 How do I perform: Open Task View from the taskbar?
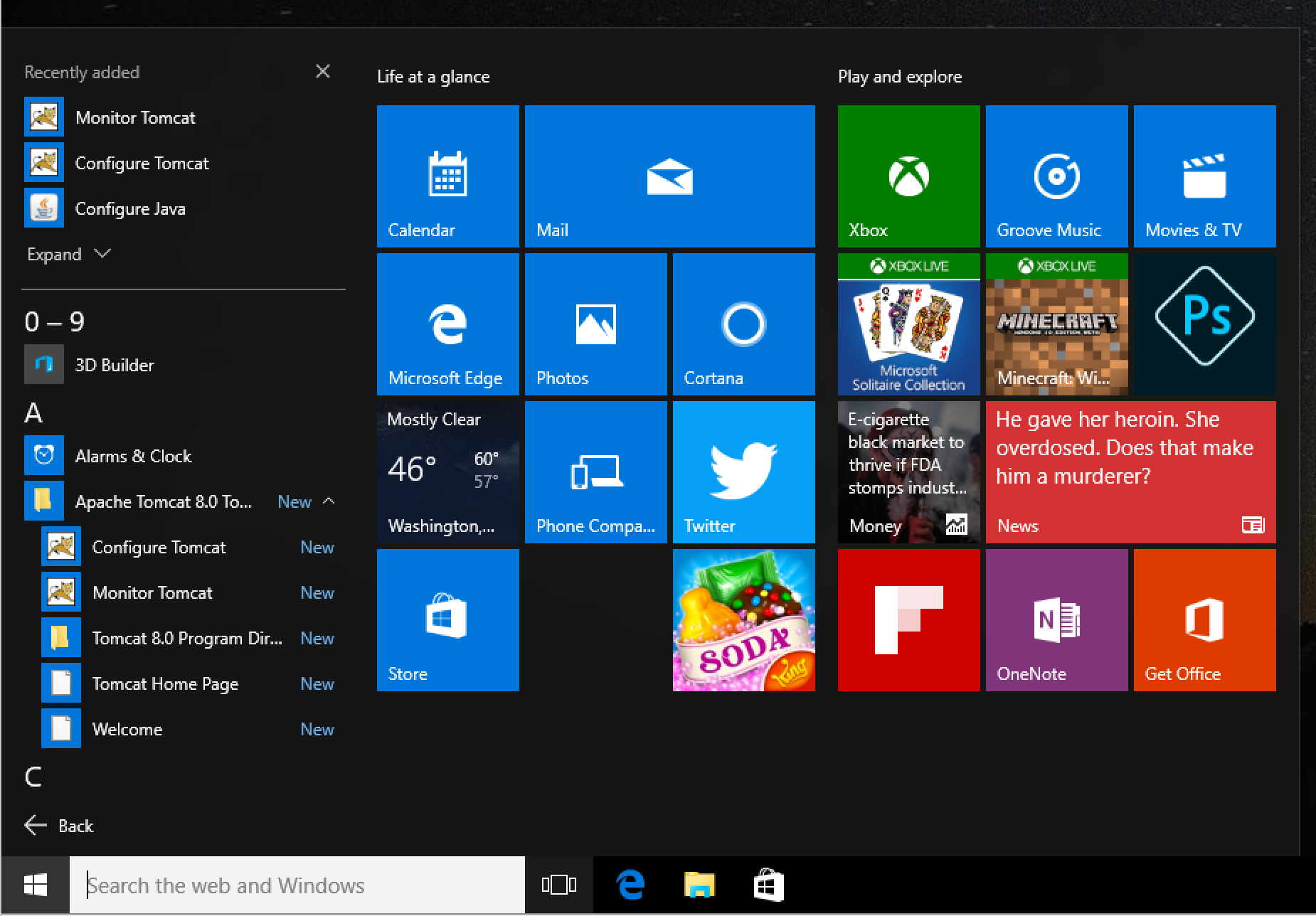click(559, 885)
